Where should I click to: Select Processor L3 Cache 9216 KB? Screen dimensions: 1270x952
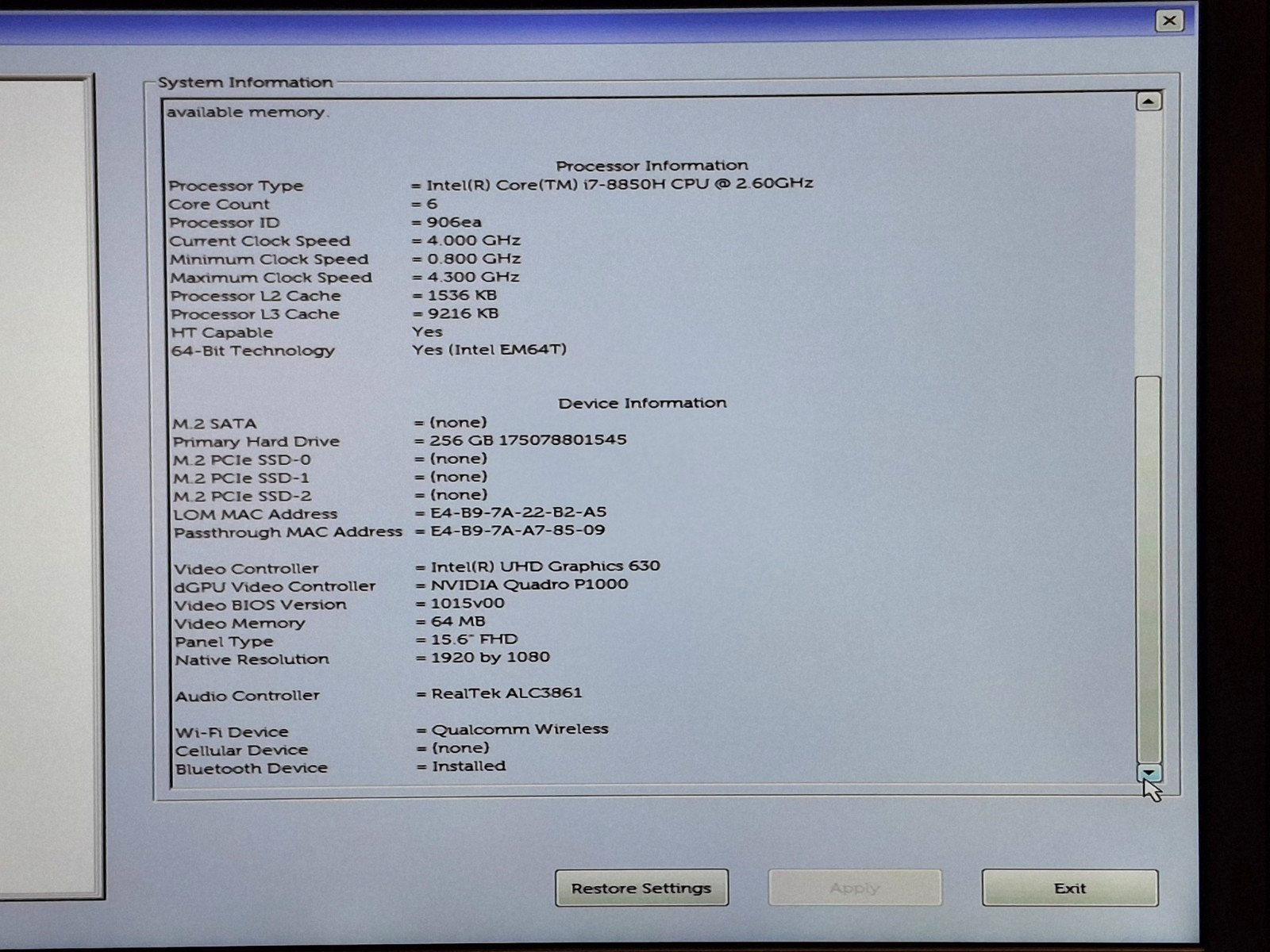[463, 313]
